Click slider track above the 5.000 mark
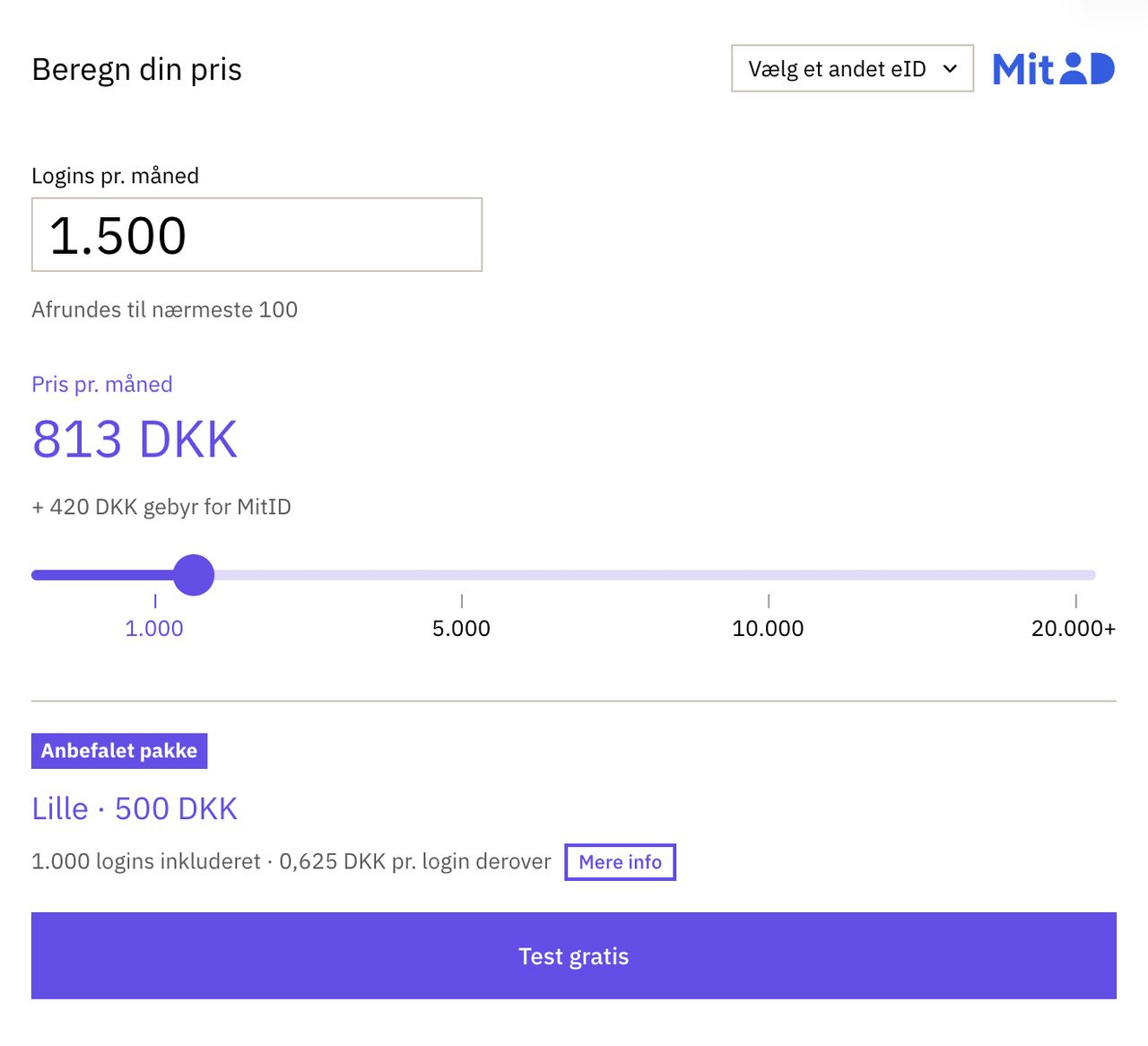Screen dimensions: 1148x1046 pyautogui.click(x=462, y=575)
